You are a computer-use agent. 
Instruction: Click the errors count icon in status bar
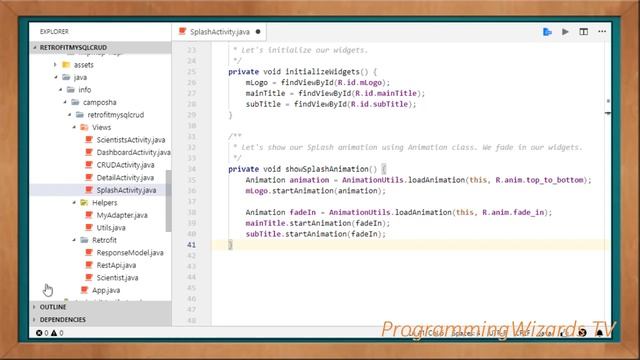(x=39, y=333)
